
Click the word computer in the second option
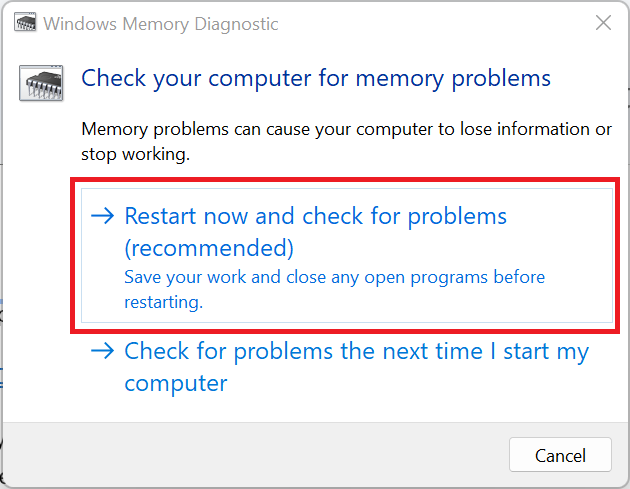coord(175,383)
